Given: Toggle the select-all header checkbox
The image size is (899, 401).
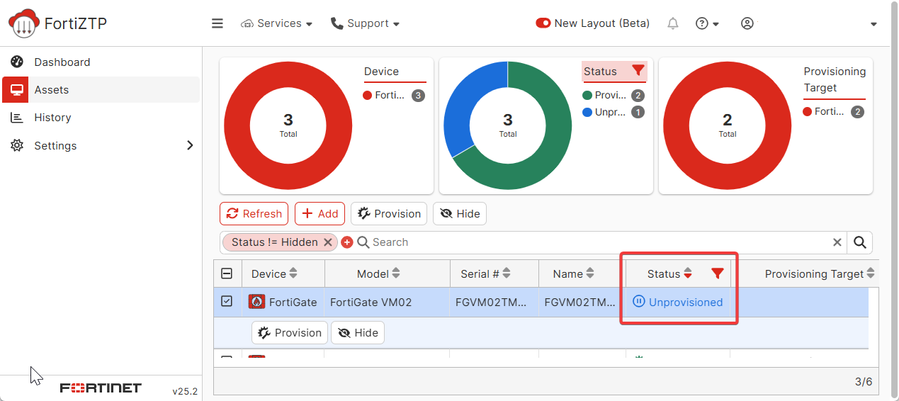Looking at the screenshot, I should click(x=226, y=274).
